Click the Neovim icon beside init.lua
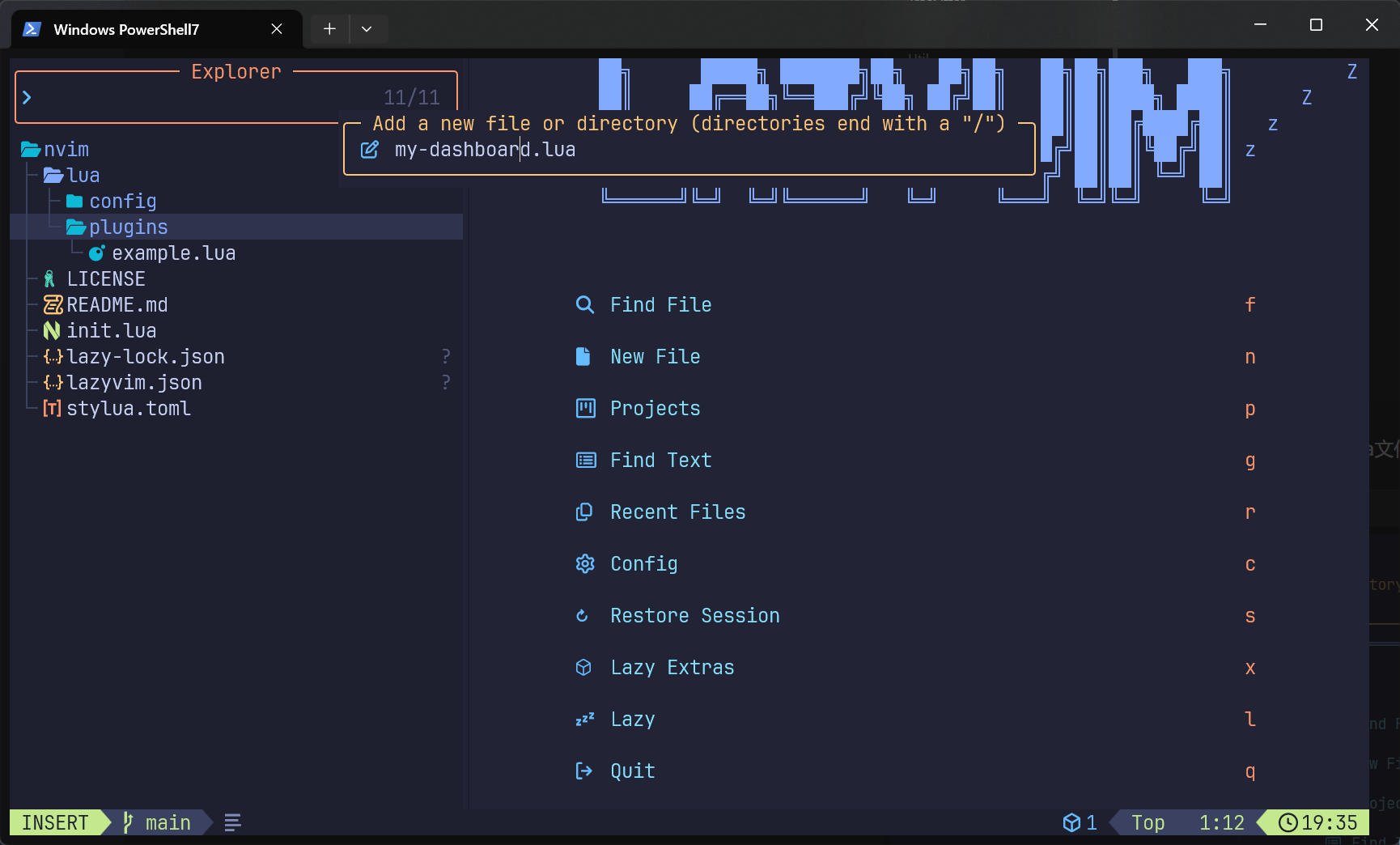The width and height of the screenshot is (1400, 845). [x=52, y=331]
